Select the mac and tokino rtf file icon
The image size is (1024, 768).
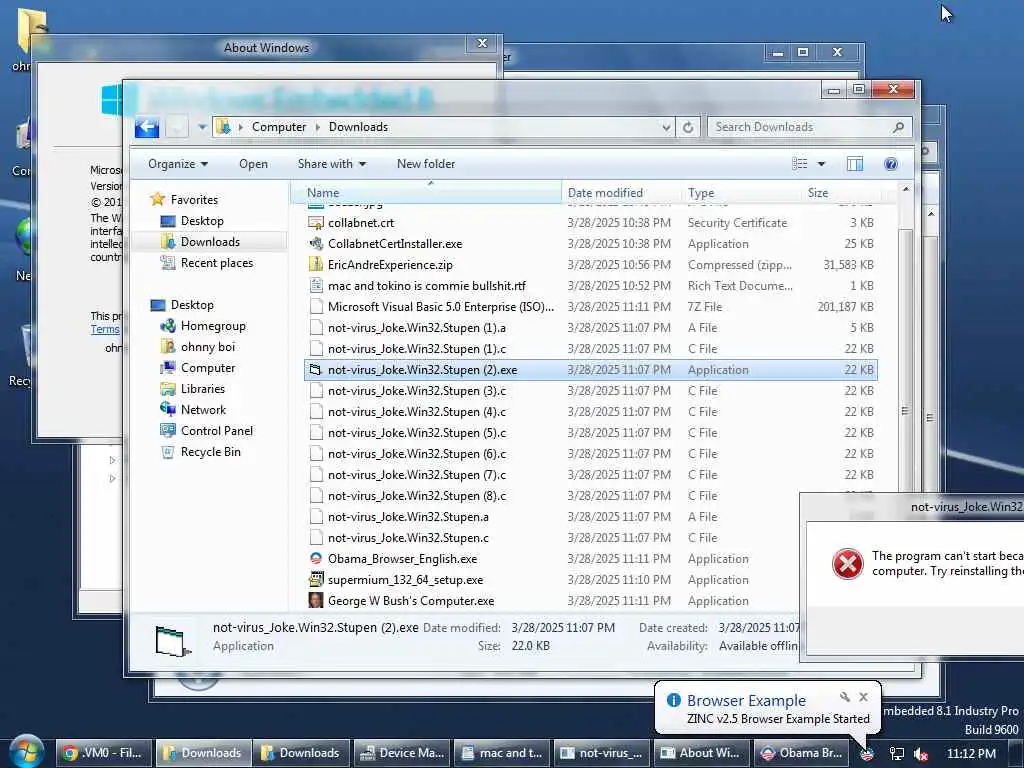coord(316,285)
